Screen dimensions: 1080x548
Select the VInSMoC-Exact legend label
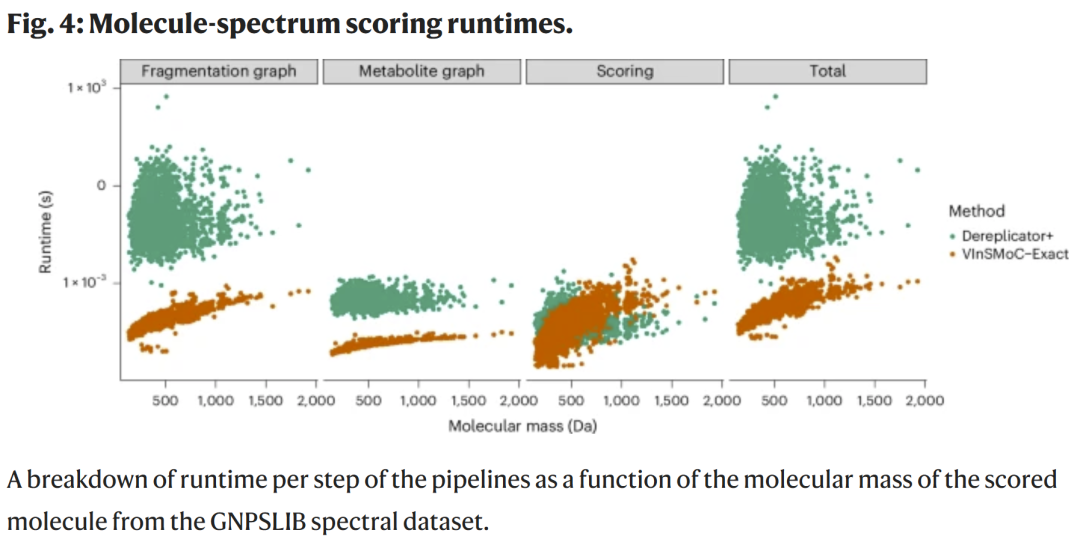(x=1015, y=254)
